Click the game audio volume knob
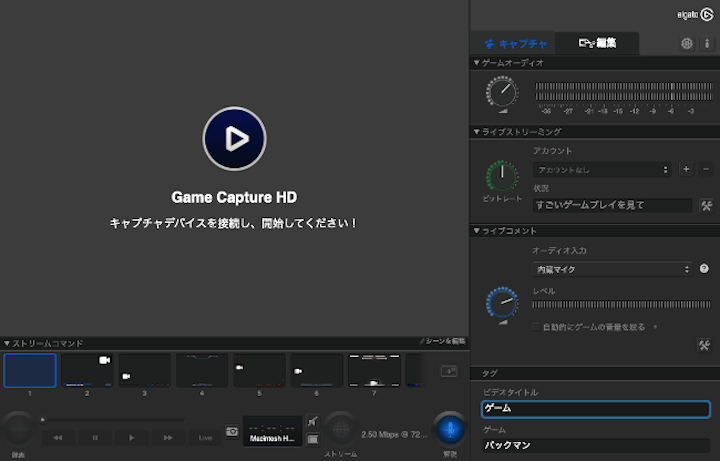Screen dimensions: 720x461 502,95
